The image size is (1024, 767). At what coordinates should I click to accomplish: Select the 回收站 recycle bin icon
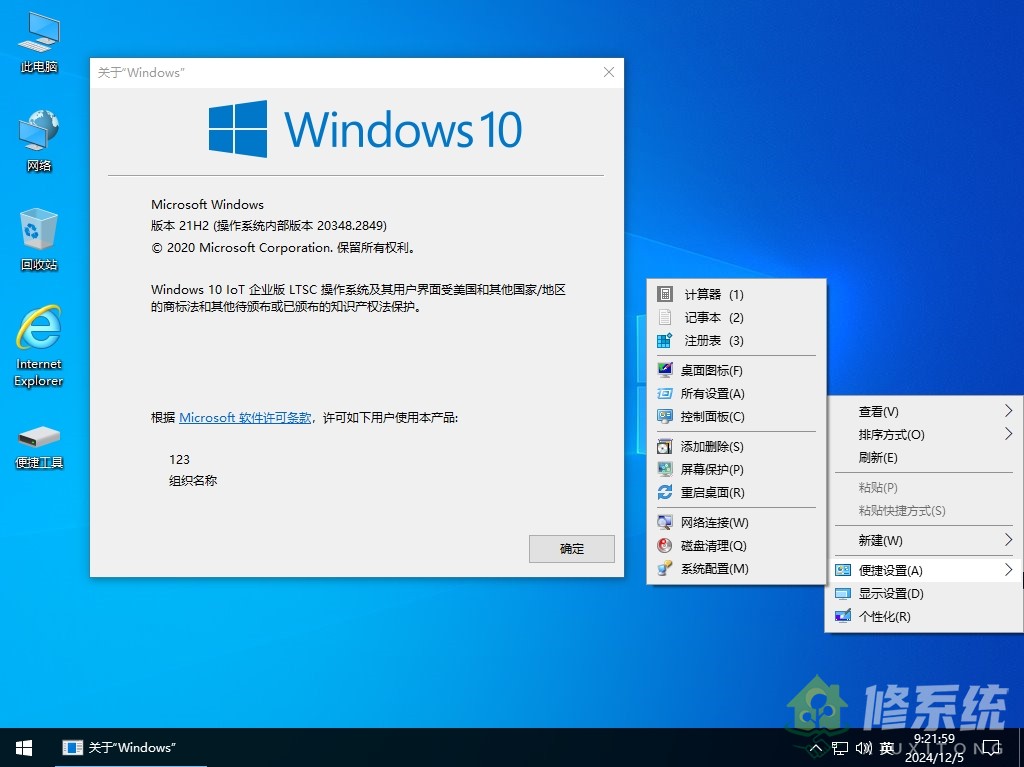click(x=39, y=239)
